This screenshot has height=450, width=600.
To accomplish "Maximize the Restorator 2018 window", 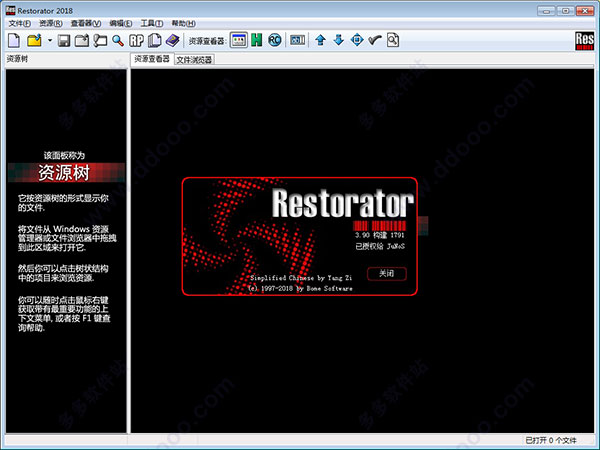I will 566,11.
